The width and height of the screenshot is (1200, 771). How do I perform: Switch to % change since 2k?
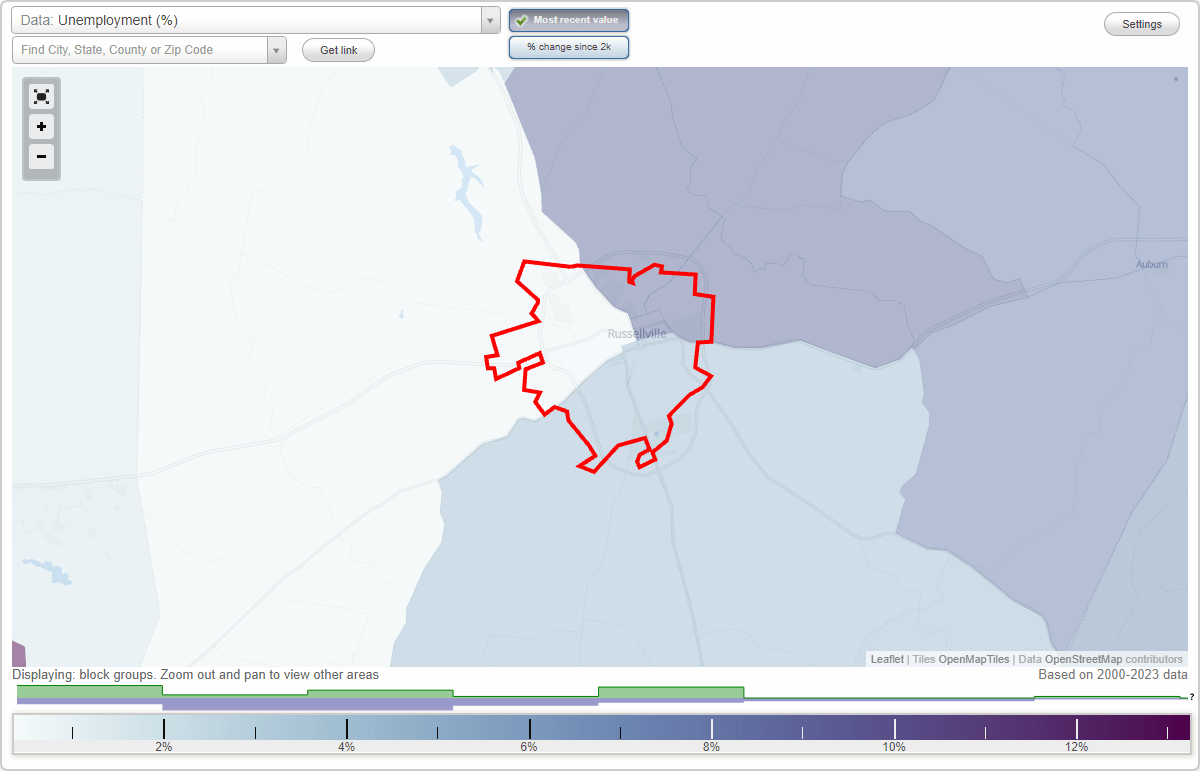[x=568, y=47]
